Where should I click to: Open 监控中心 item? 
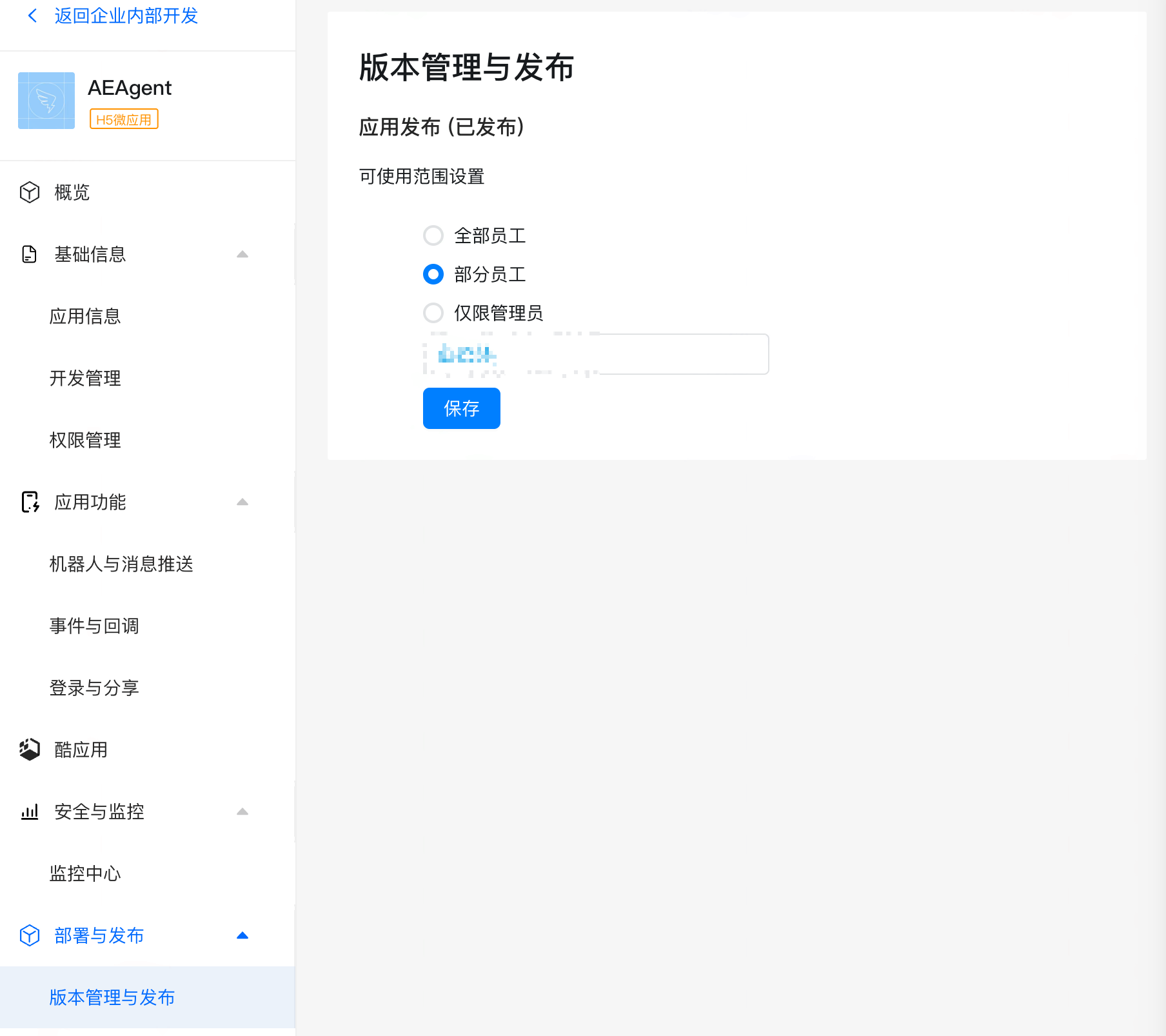pyautogui.click(x=85, y=873)
